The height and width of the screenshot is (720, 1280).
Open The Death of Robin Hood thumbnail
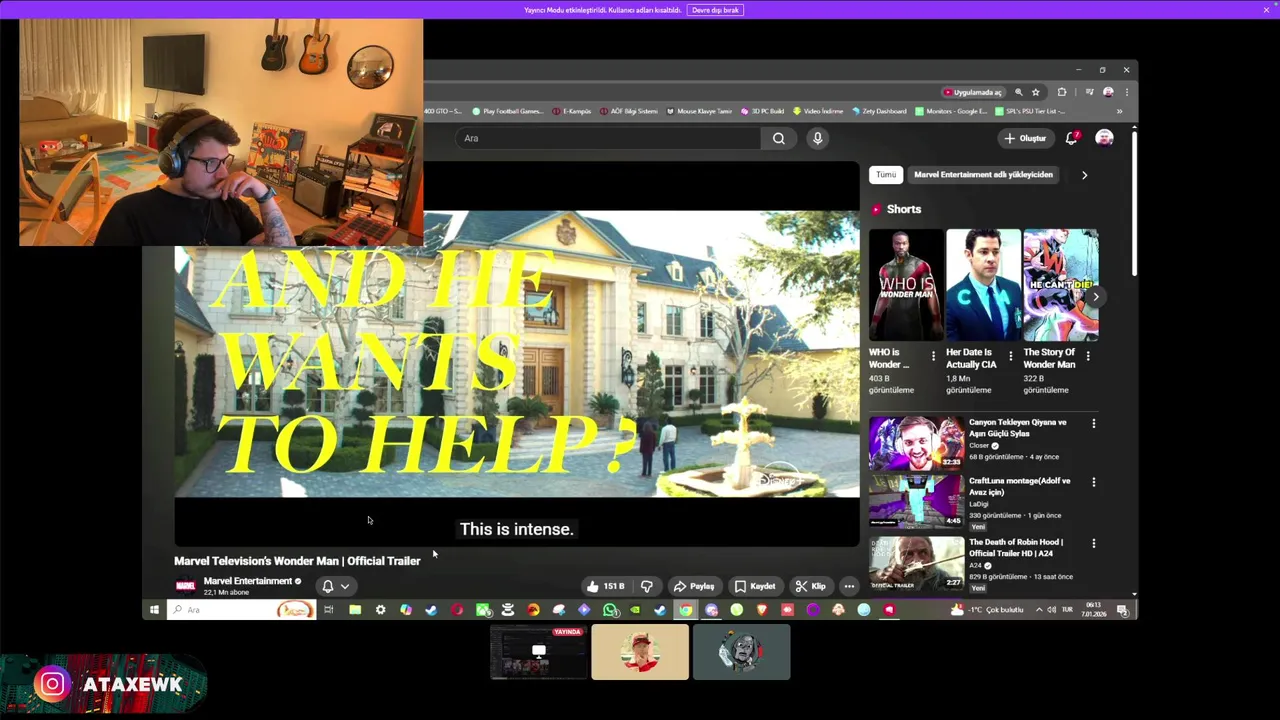coord(916,563)
